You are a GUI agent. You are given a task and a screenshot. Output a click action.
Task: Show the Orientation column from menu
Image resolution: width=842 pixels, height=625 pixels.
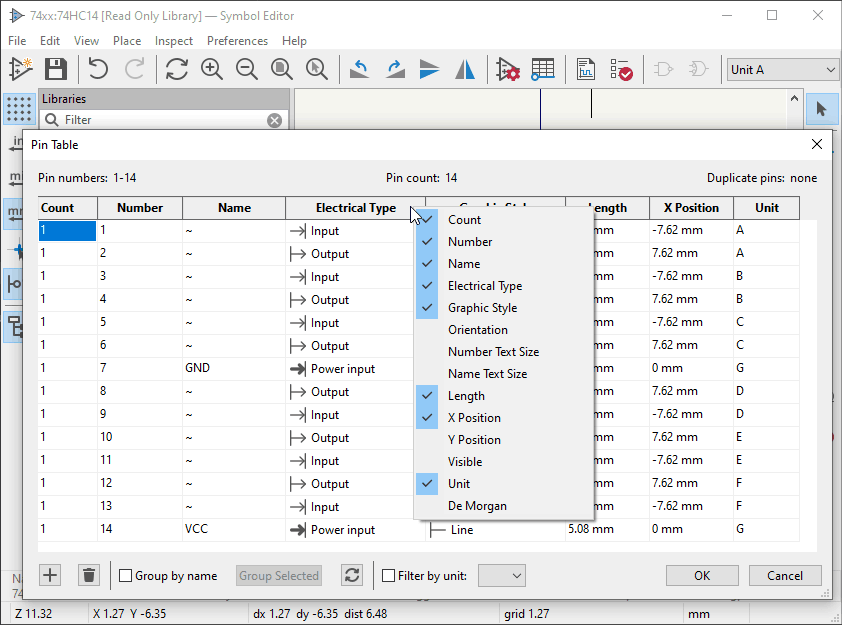(478, 330)
